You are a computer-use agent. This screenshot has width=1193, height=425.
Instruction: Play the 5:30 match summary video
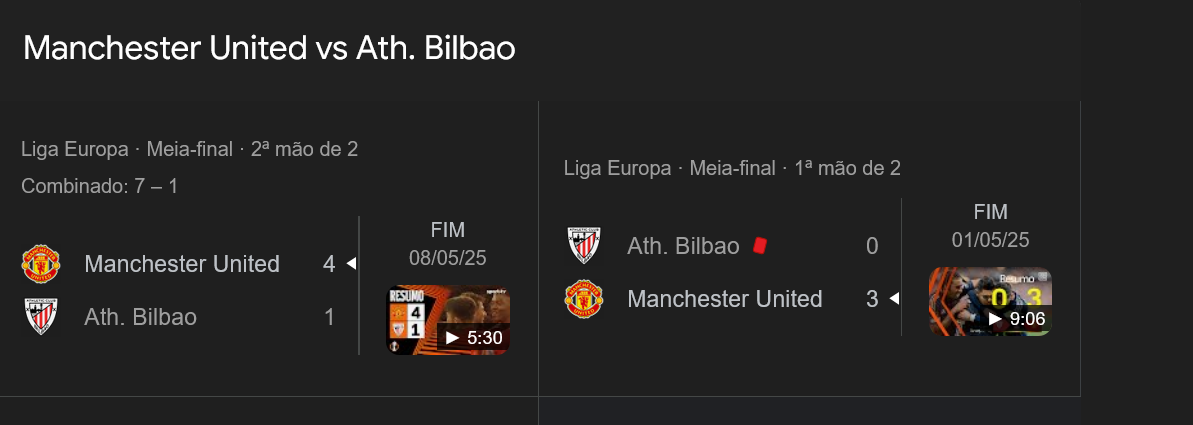[448, 321]
